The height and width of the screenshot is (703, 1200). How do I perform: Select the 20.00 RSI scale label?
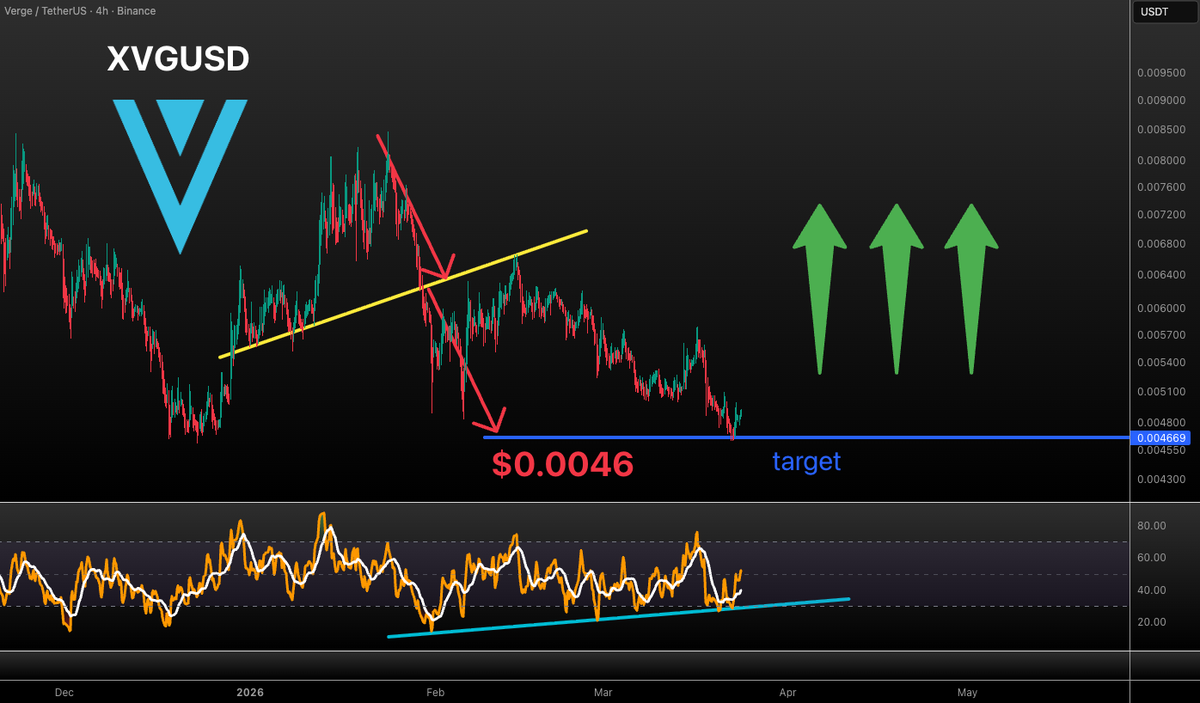1153,622
